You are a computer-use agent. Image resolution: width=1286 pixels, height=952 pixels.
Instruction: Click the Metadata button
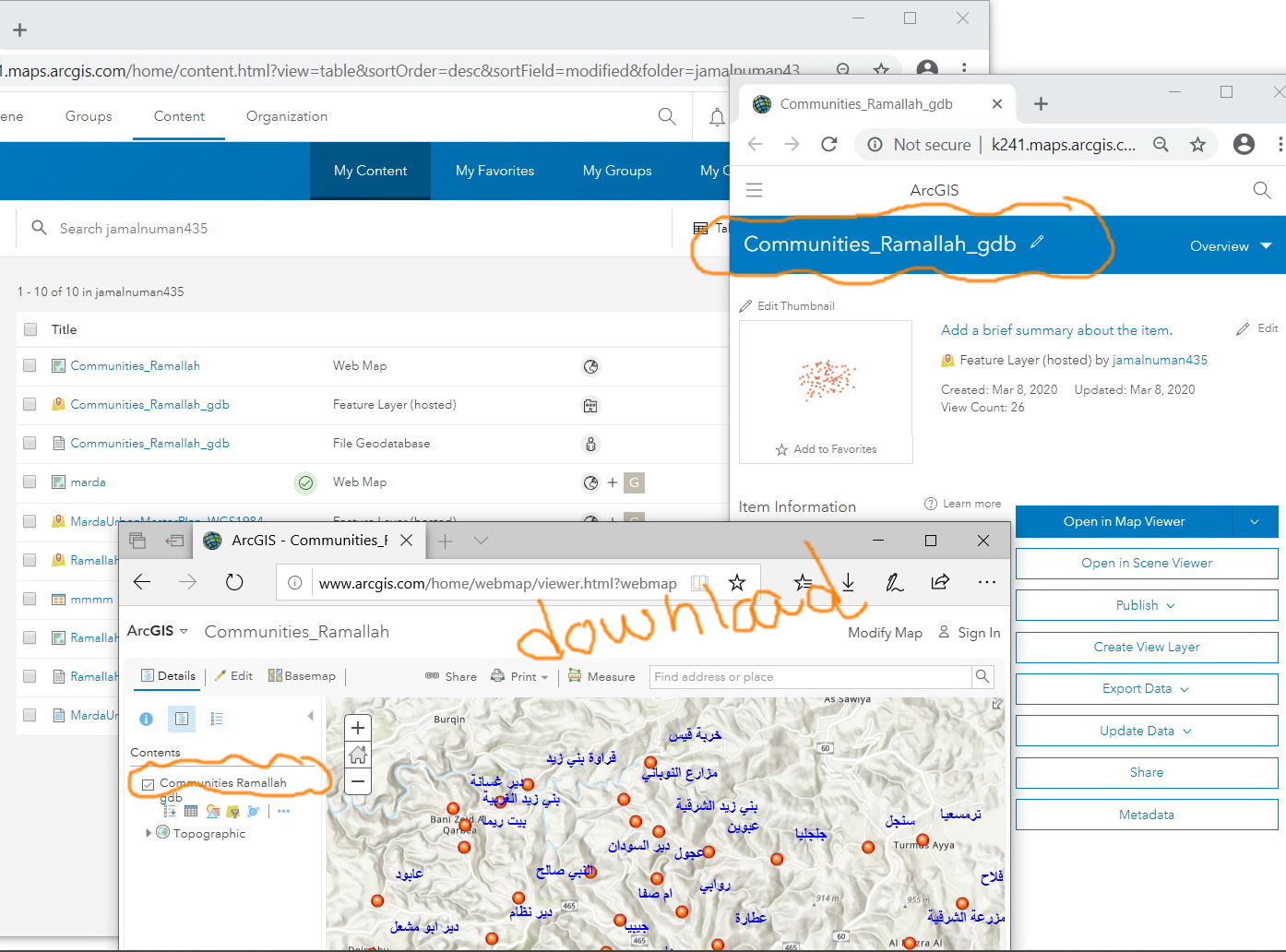1147,815
